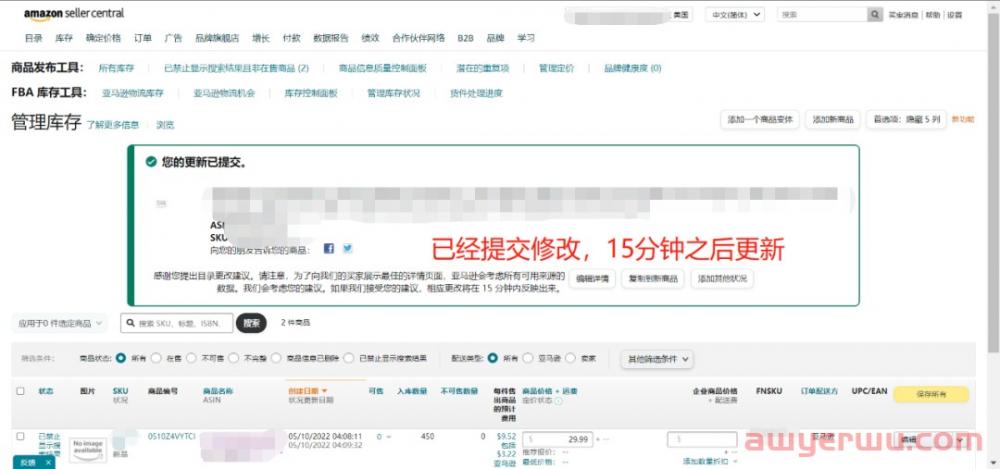Click the magnifier search button in top bar
The width and height of the screenshot is (1000, 469).
(x=876, y=15)
